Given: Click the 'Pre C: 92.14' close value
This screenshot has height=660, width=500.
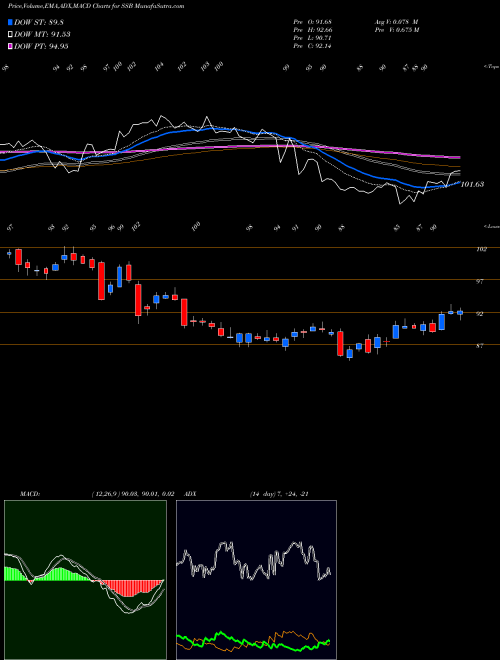Looking at the screenshot, I should pos(312,46).
